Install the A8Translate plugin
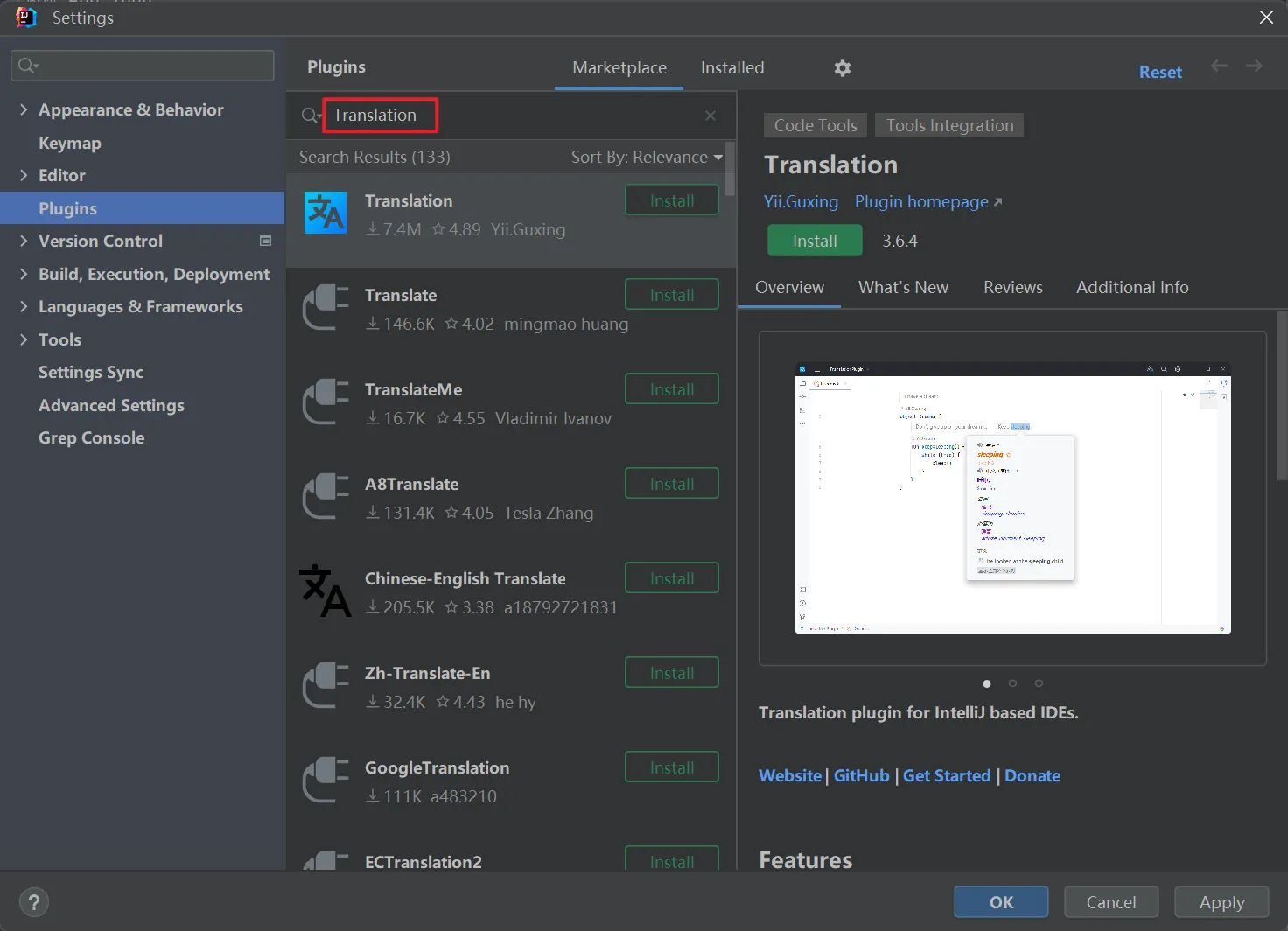The width and height of the screenshot is (1288, 931). tap(672, 484)
